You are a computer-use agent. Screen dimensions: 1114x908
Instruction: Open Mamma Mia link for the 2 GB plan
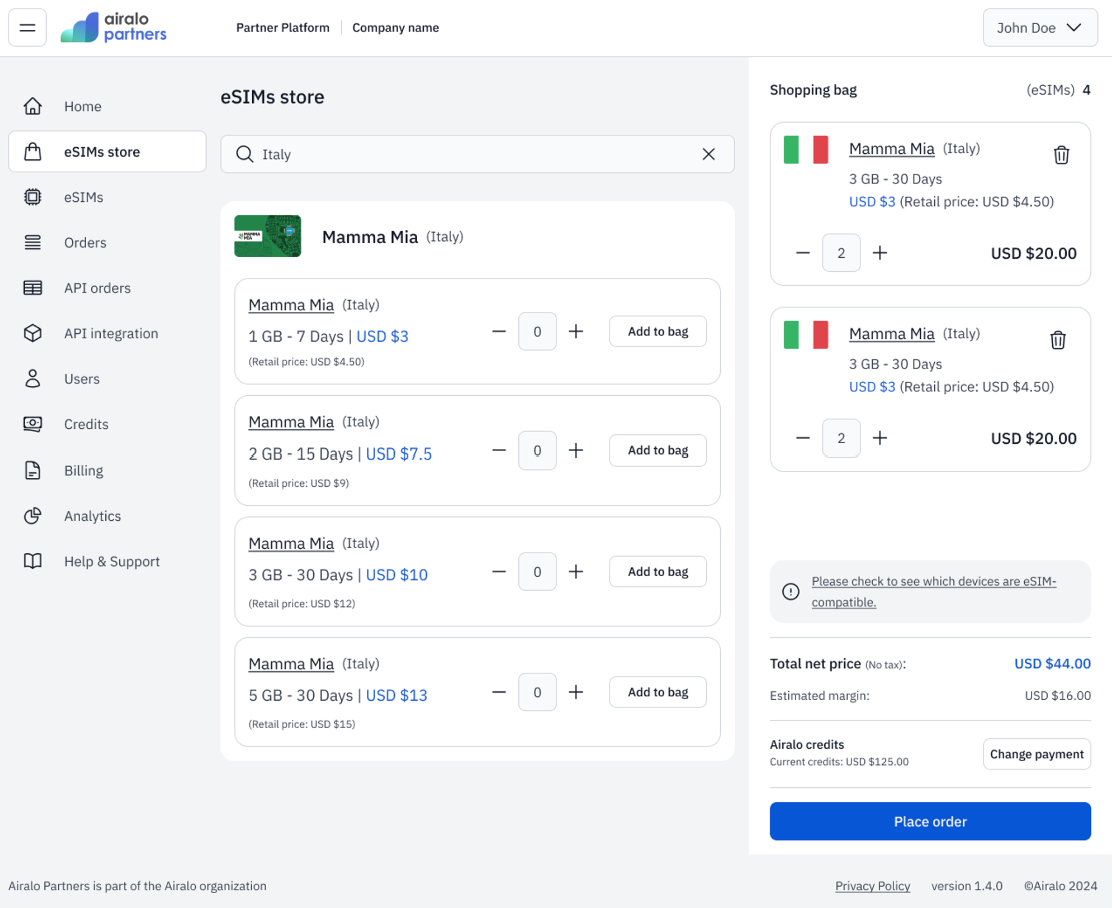point(291,422)
